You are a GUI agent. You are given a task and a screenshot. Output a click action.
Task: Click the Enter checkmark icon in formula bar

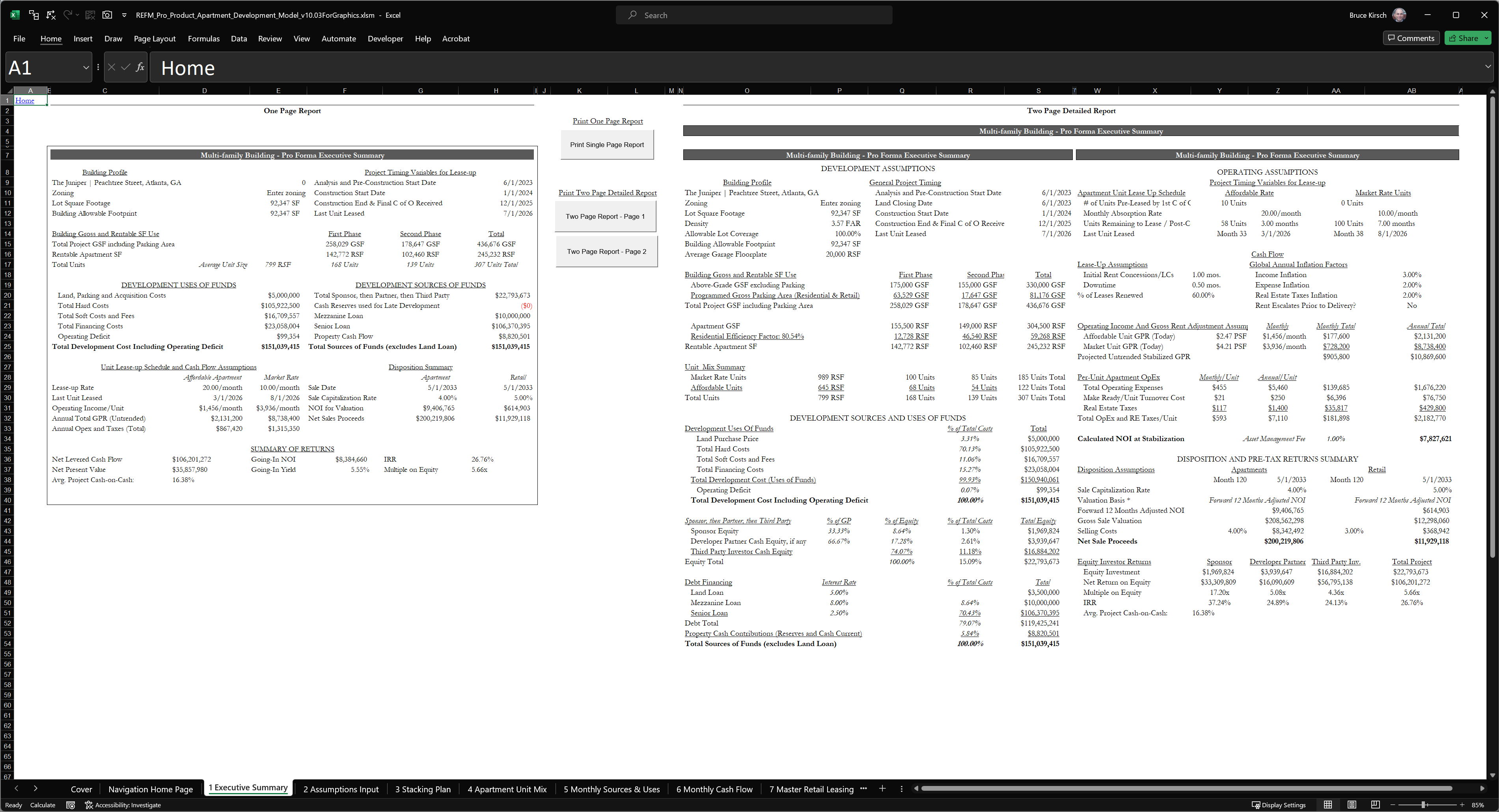pos(126,67)
